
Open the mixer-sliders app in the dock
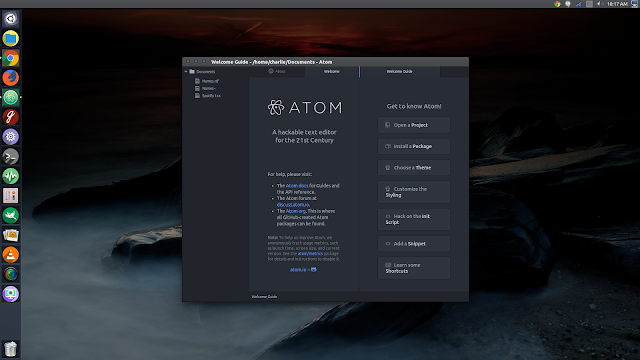click(11, 196)
